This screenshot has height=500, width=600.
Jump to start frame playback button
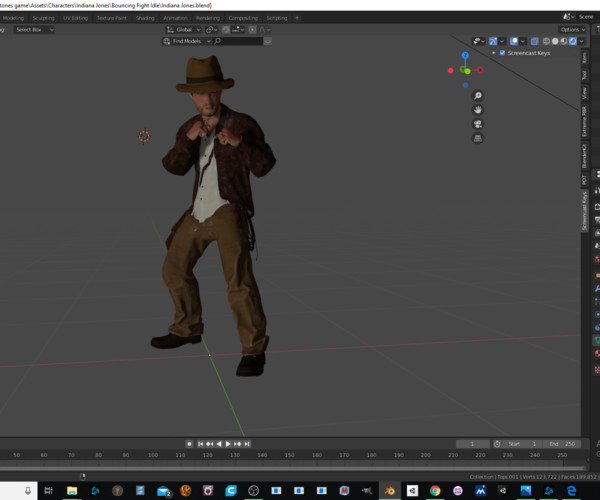click(200, 444)
